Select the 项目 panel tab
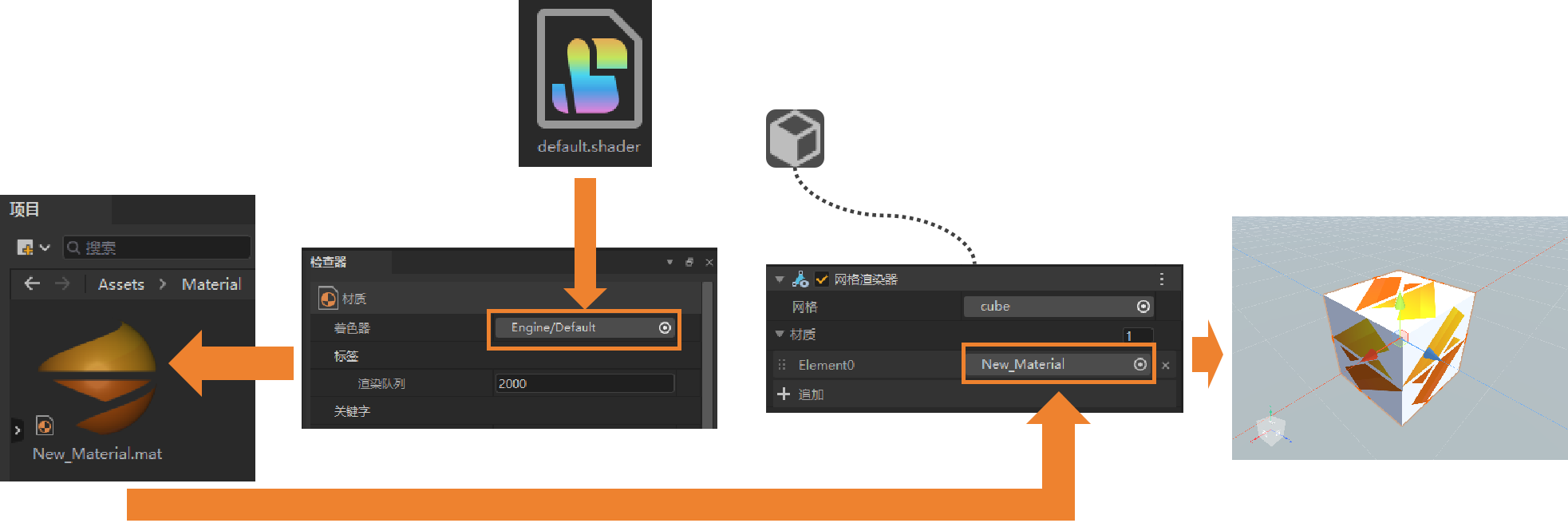The height and width of the screenshot is (523, 1568). click(x=25, y=209)
